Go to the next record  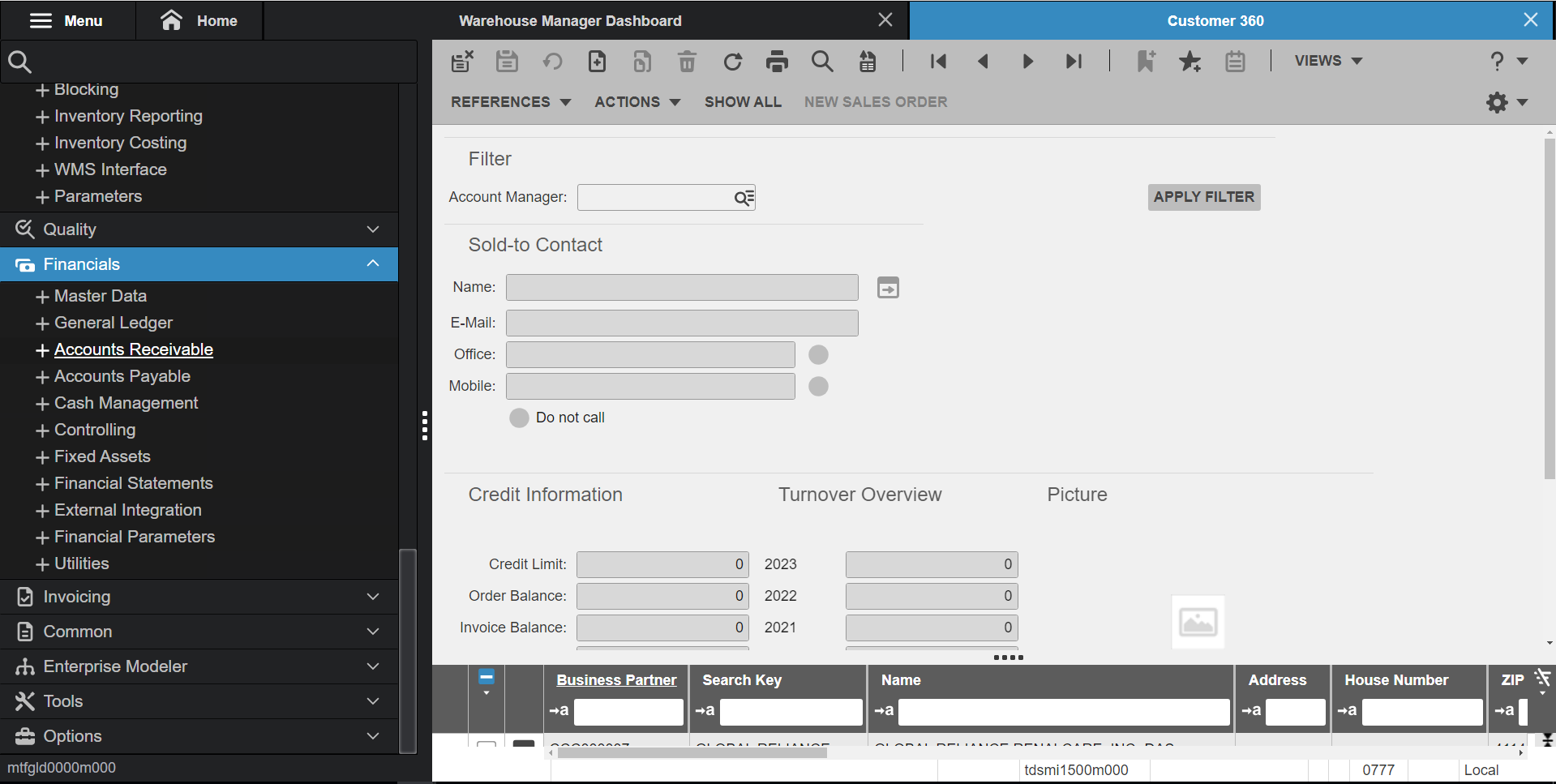pyautogui.click(x=1027, y=61)
